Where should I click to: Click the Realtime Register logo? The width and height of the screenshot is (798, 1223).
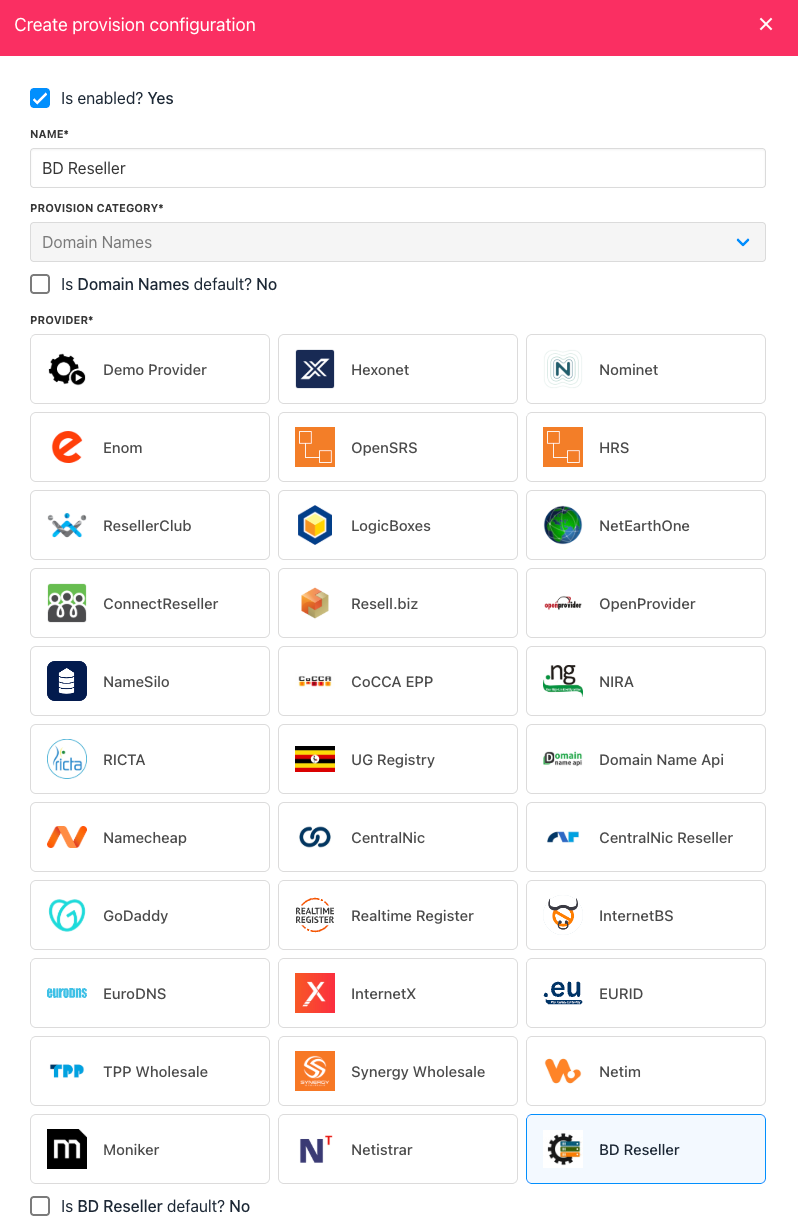tap(315, 916)
